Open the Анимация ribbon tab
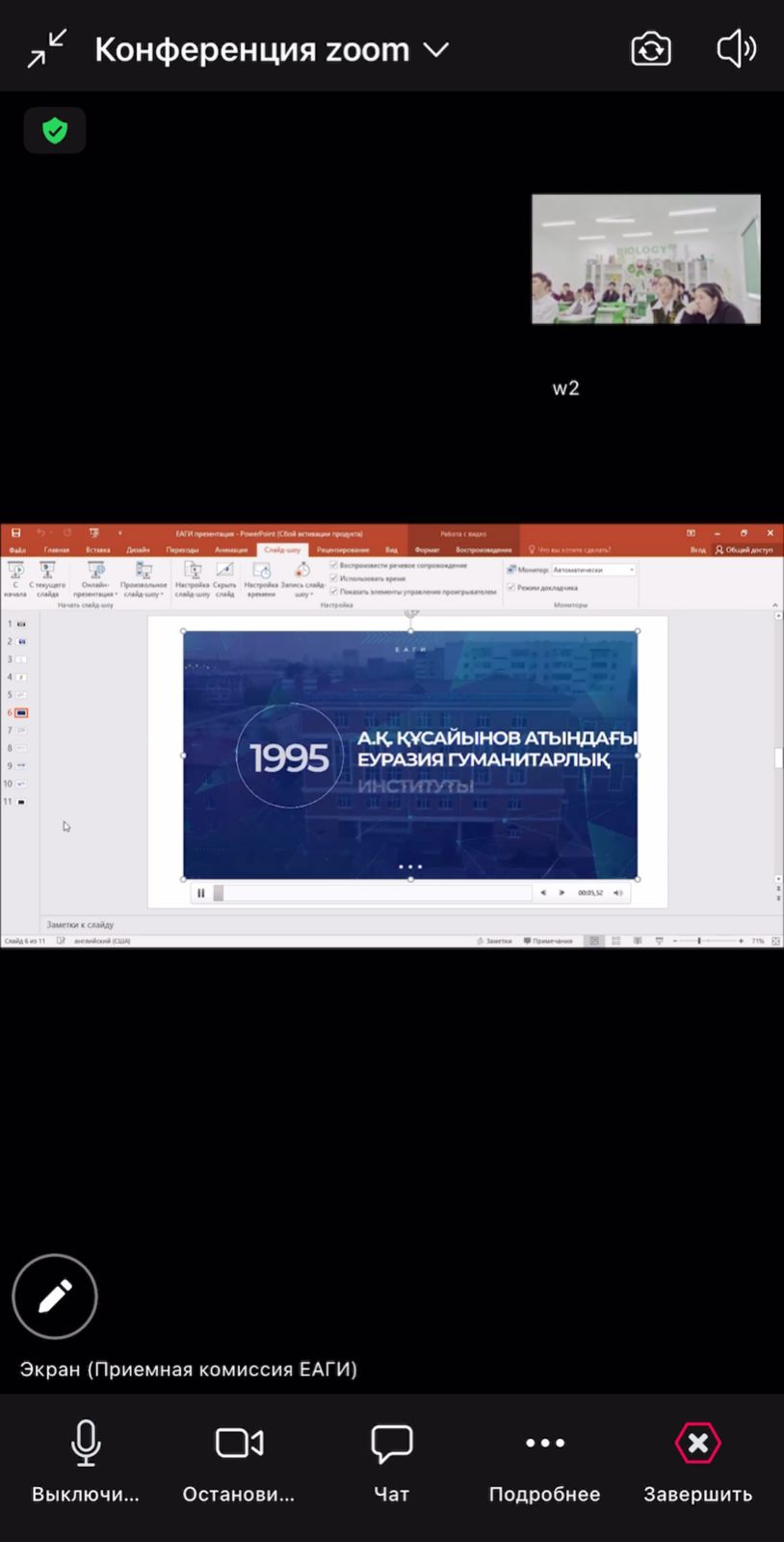 (x=231, y=549)
